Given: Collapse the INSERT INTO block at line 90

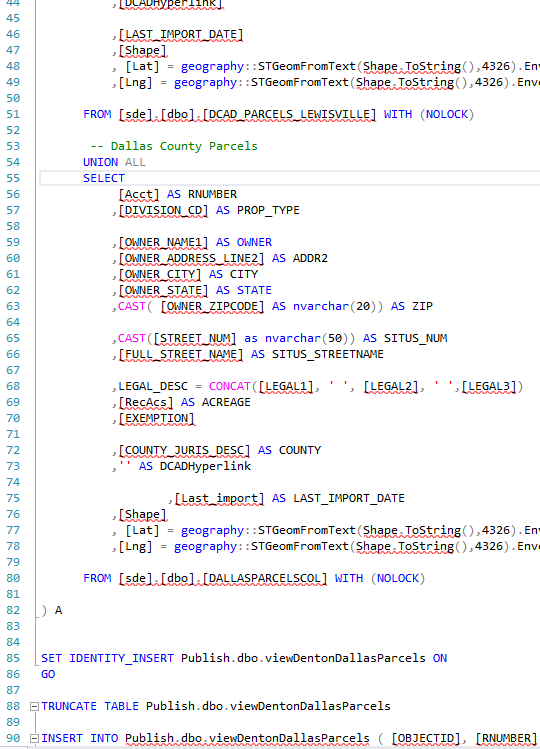Looking at the screenshot, I should [x=34, y=738].
